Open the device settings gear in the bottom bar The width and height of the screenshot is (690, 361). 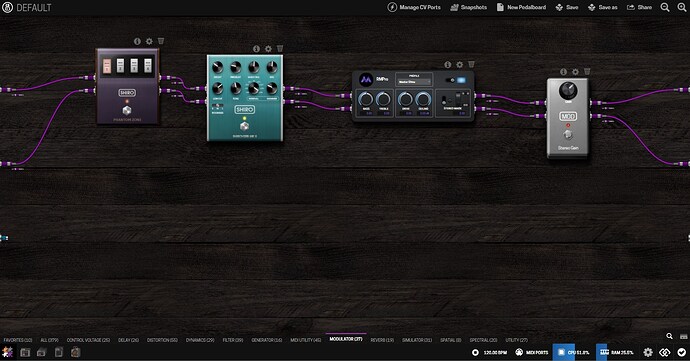[x=648, y=352]
